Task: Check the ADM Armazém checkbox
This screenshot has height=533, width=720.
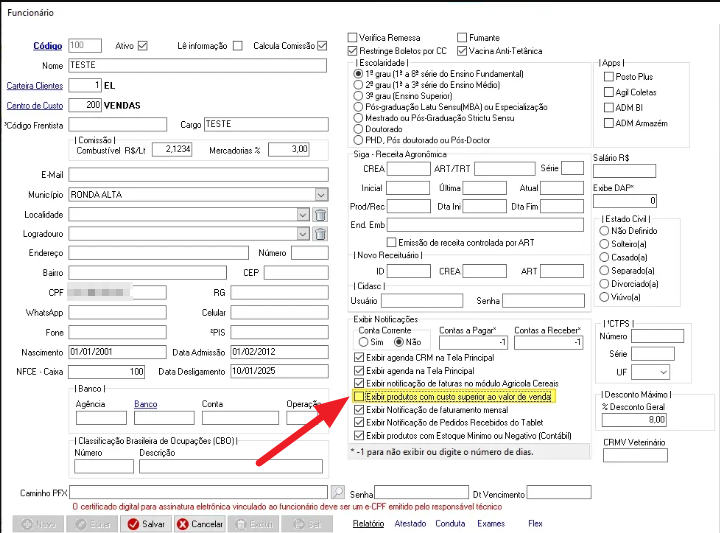Action: pyautogui.click(x=609, y=123)
